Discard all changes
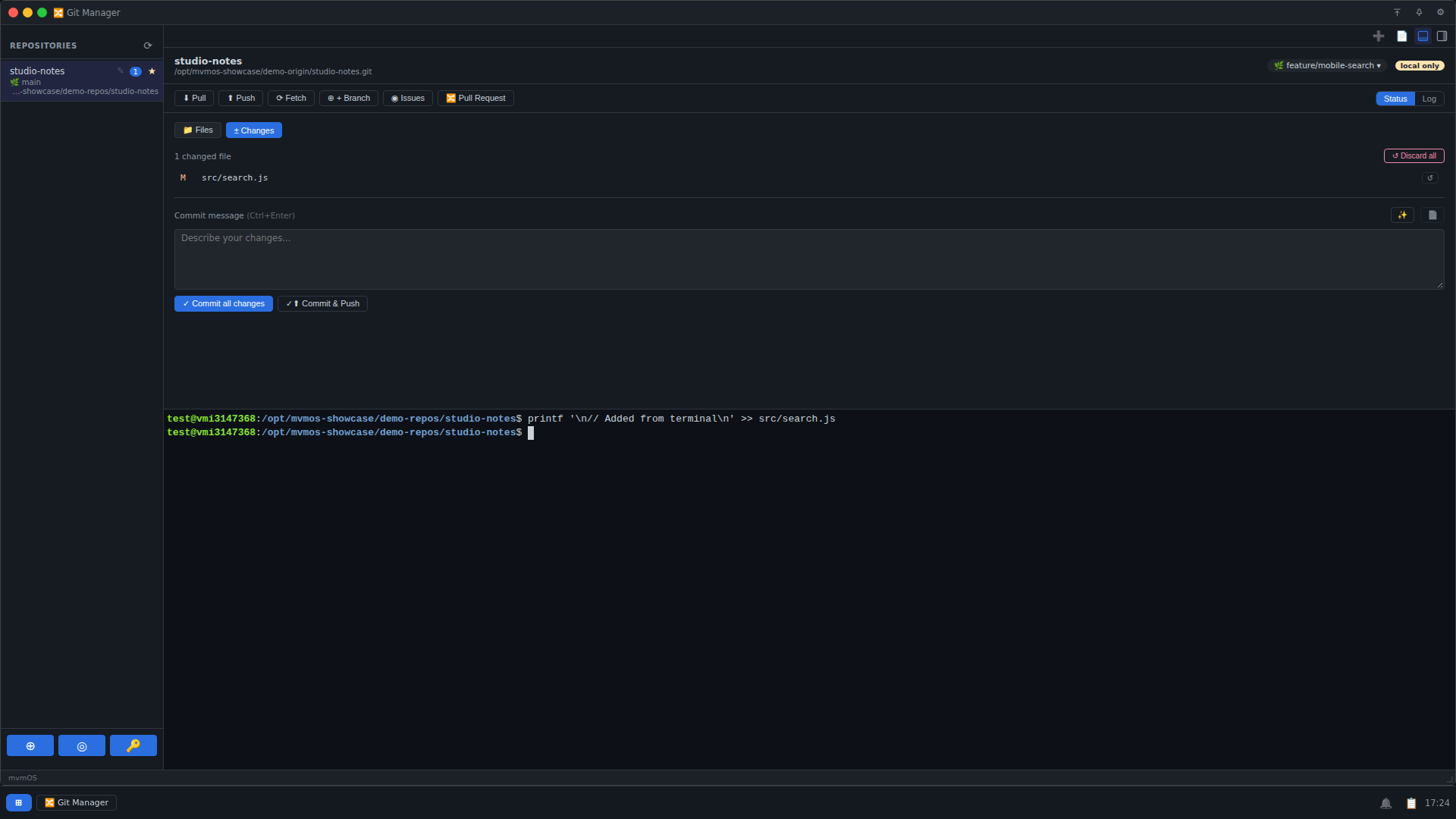The height and width of the screenshot is (819, 1456). pyautogui.click(x=1414, y=156)
